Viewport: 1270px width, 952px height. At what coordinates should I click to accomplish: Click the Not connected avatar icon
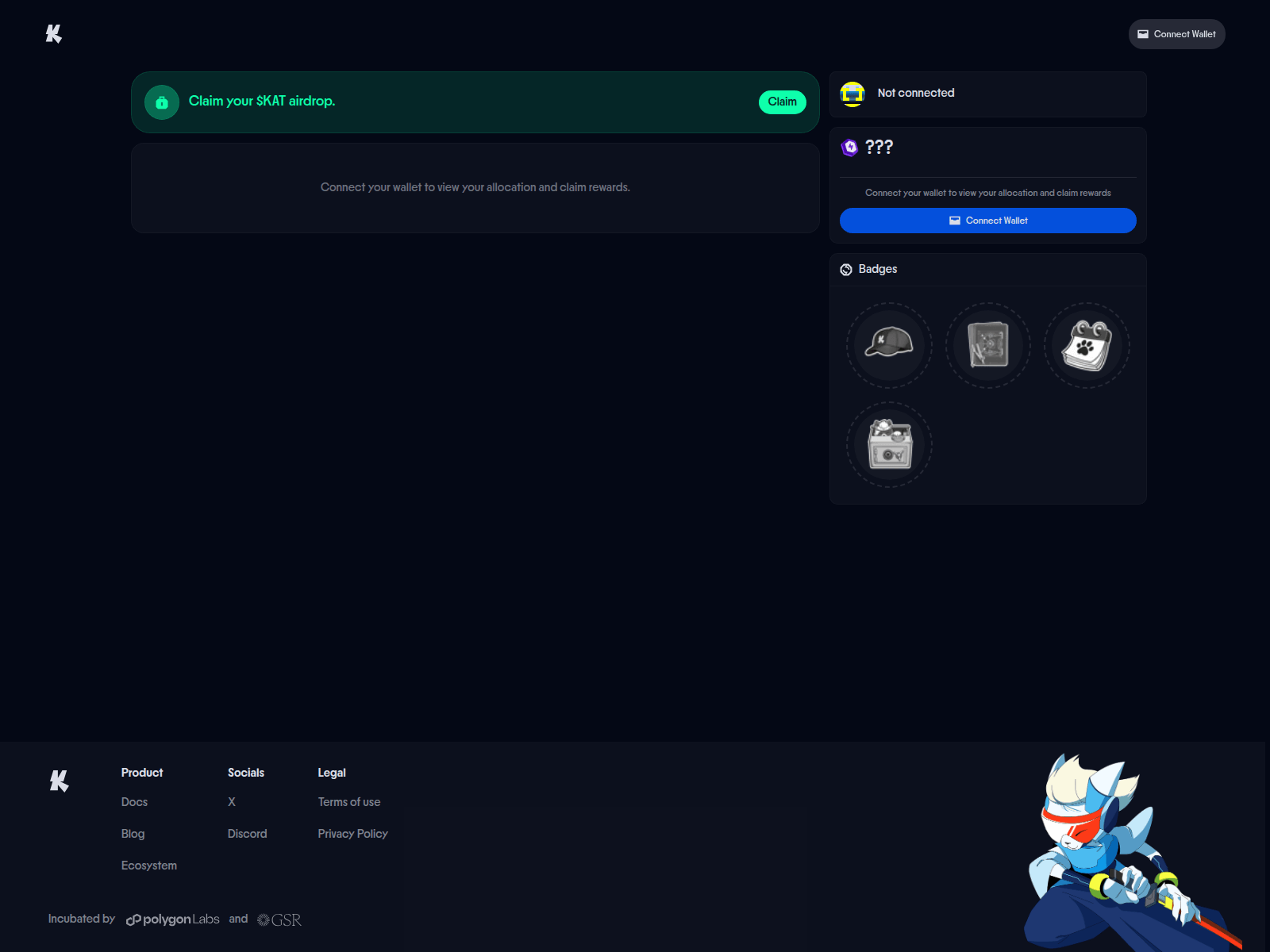coord(852,94)
